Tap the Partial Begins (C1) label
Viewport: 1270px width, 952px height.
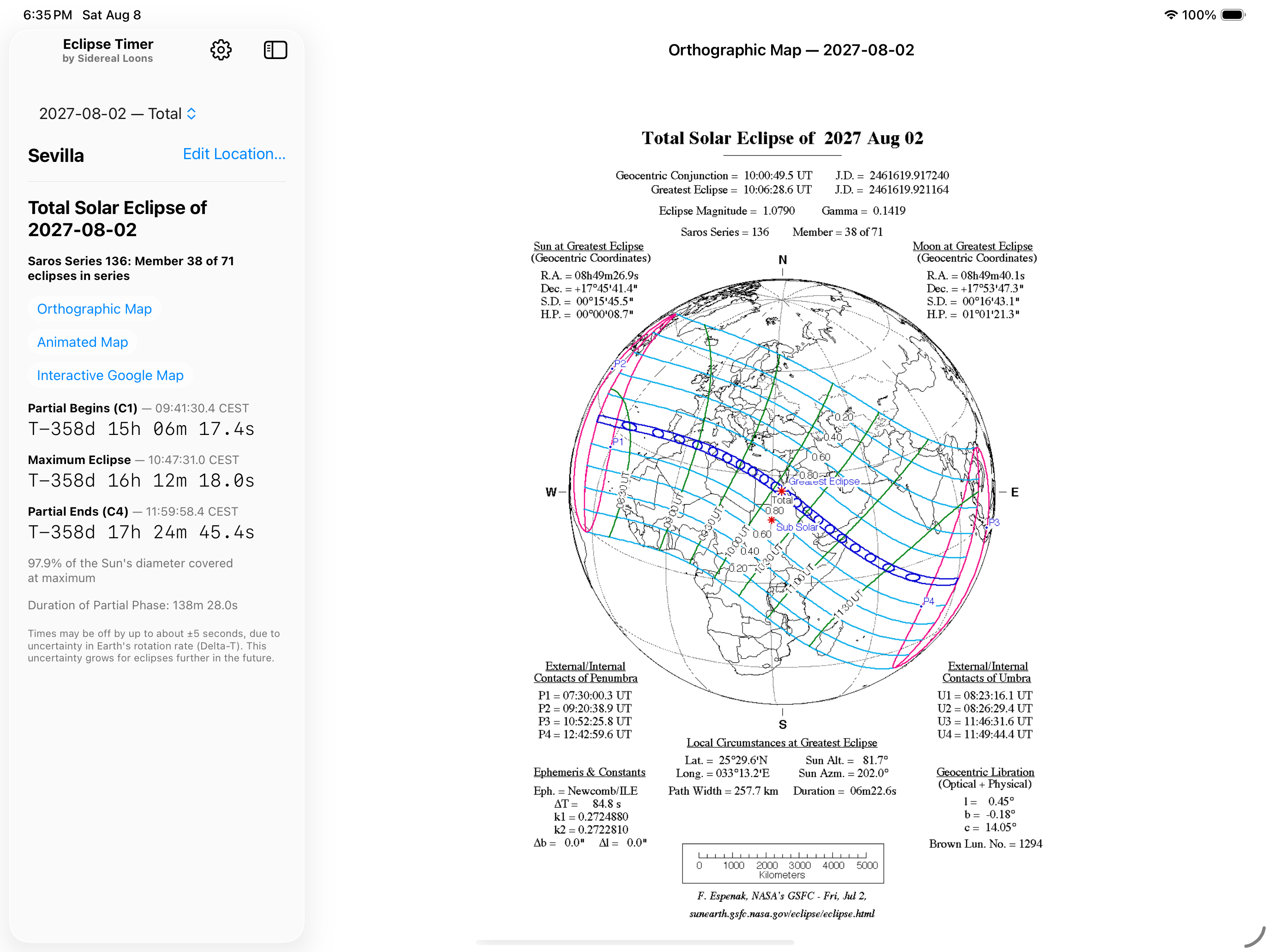click(83, 408)
